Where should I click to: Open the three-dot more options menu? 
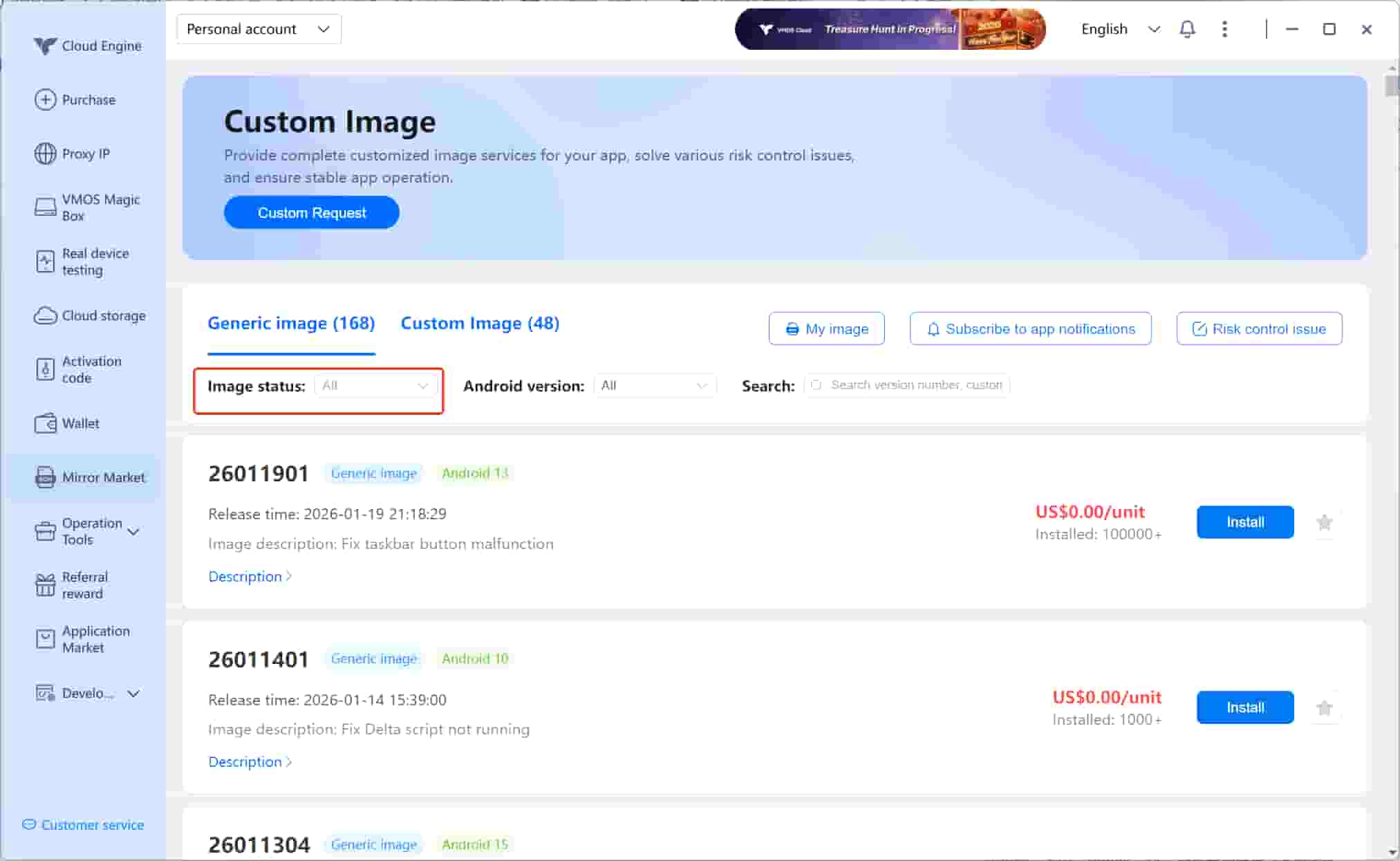pyautogui.click(x=1224, y=29)
